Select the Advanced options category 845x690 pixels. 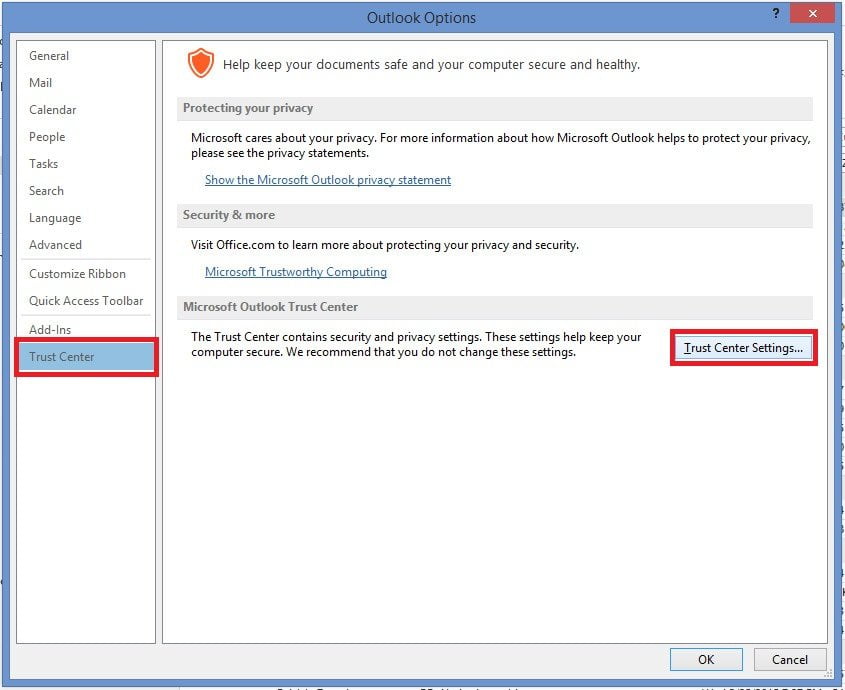(56, 245)
